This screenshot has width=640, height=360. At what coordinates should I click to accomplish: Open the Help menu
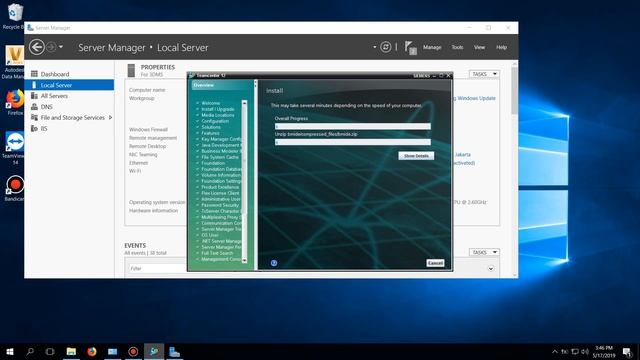501,47
